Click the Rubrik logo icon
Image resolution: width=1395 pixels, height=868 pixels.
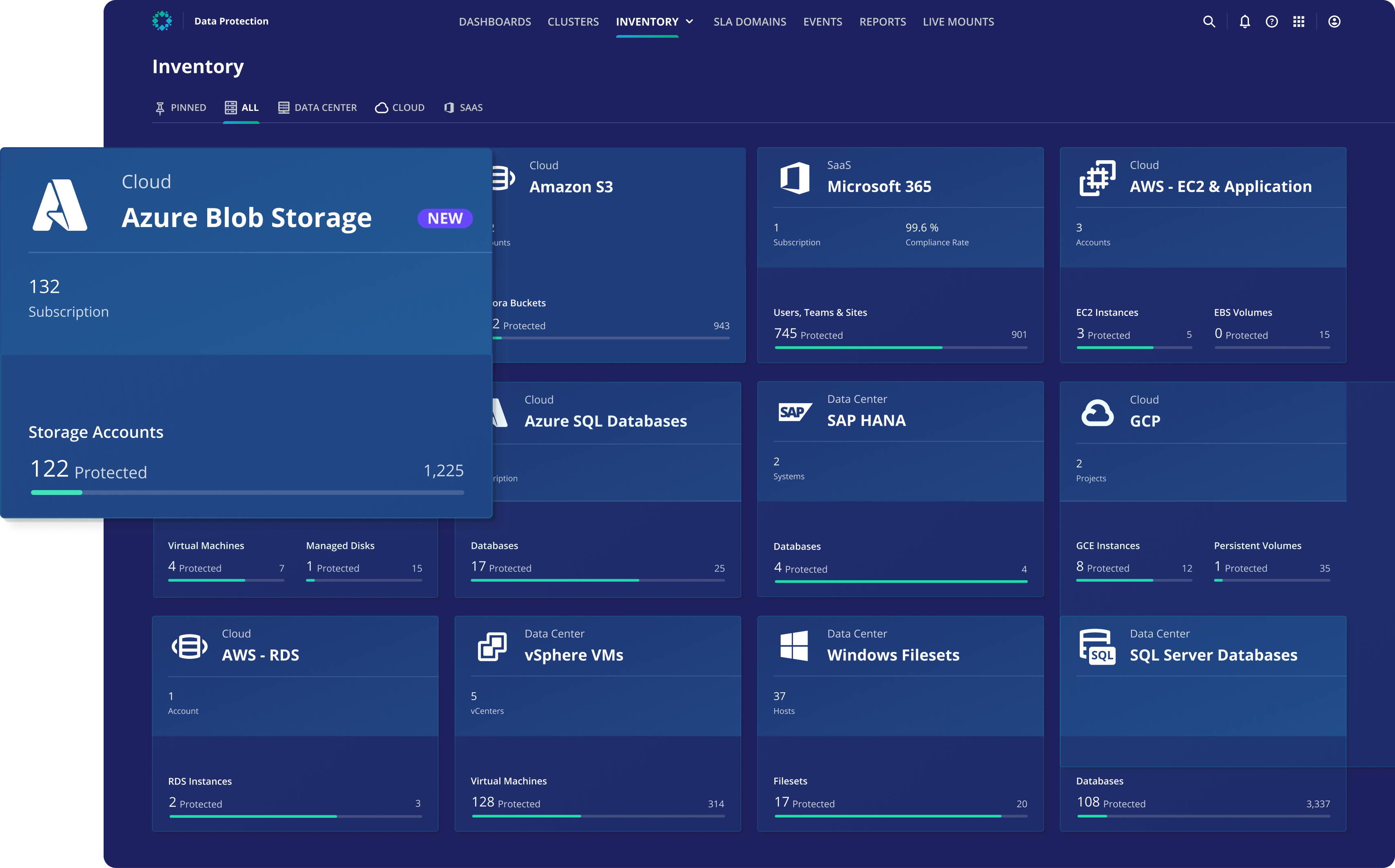162,21
